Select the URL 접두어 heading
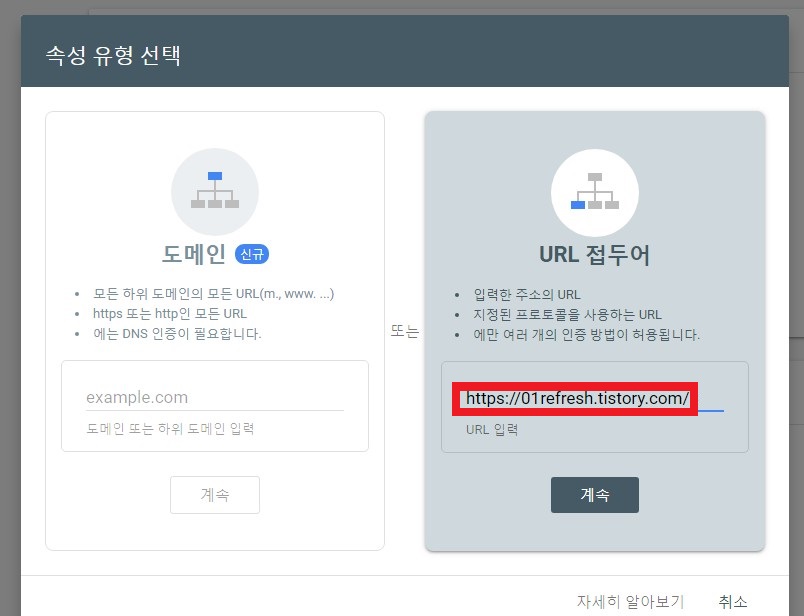Screen dimensions: 804x616 click(x=595, y=255)
